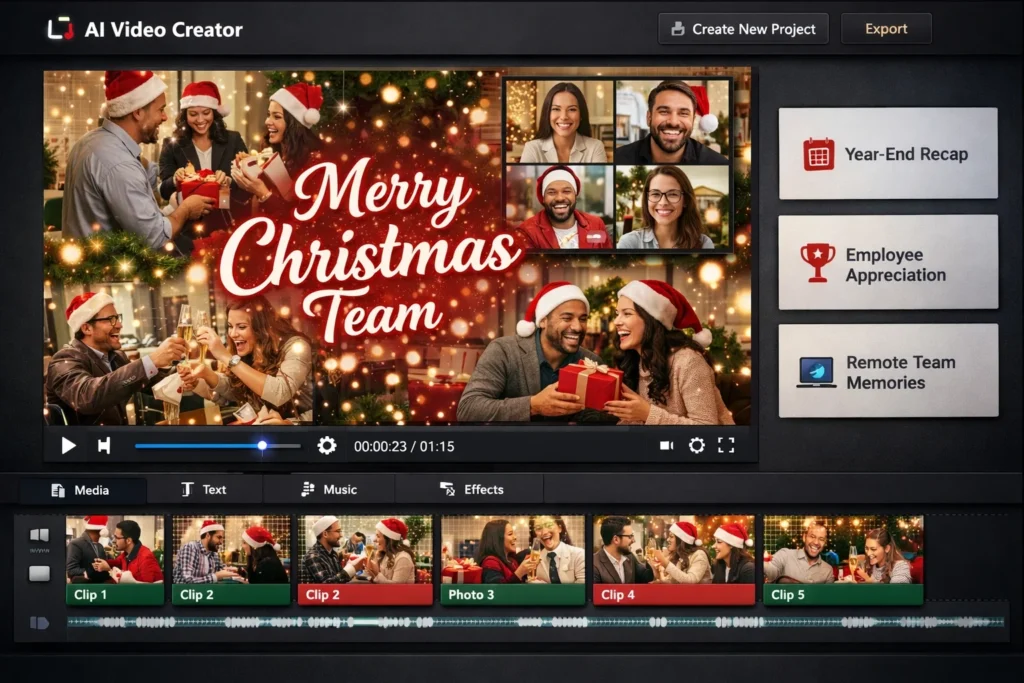Play the video preview
Viewport: 1024px width, 683px height.
point(67,446)
